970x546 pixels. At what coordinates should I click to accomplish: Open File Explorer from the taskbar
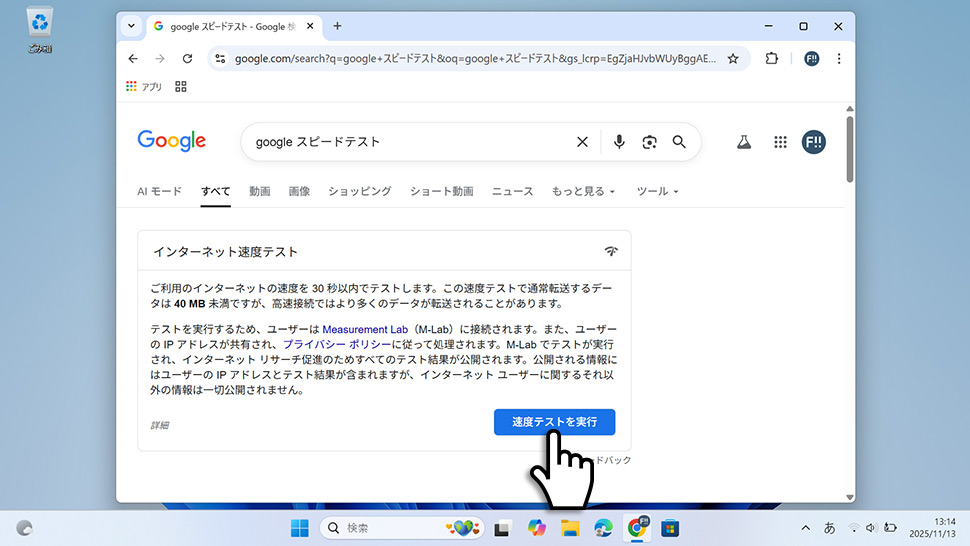pyautogui.click(x=570, y=528)
